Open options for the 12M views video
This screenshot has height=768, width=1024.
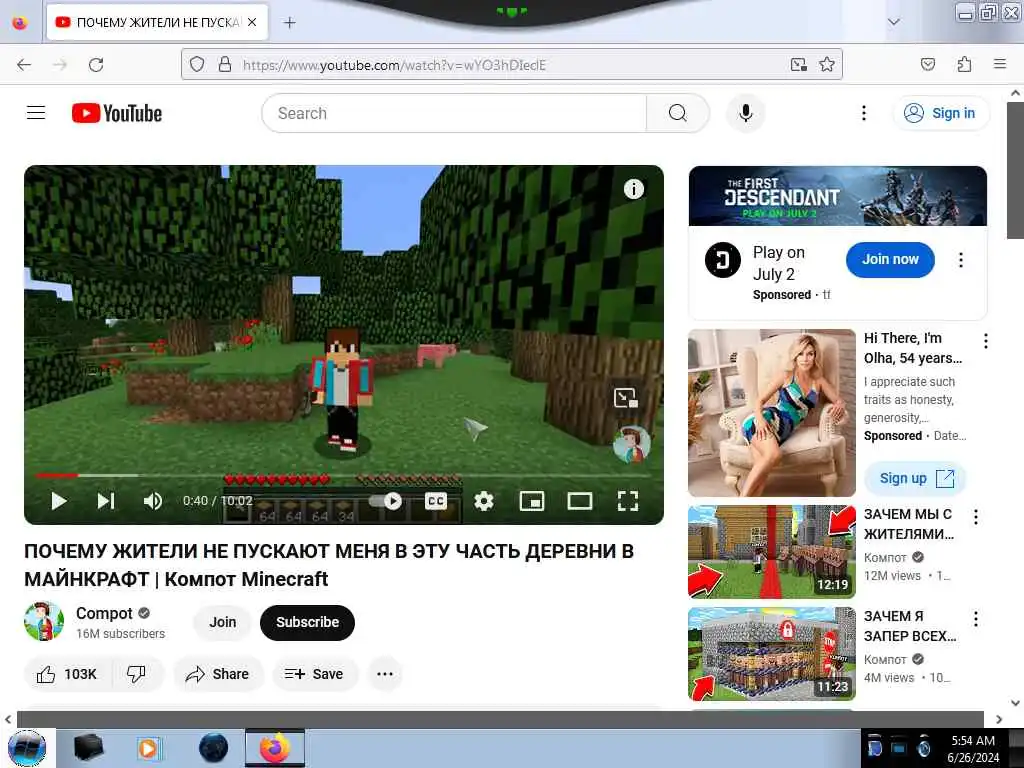pos(976,517)
